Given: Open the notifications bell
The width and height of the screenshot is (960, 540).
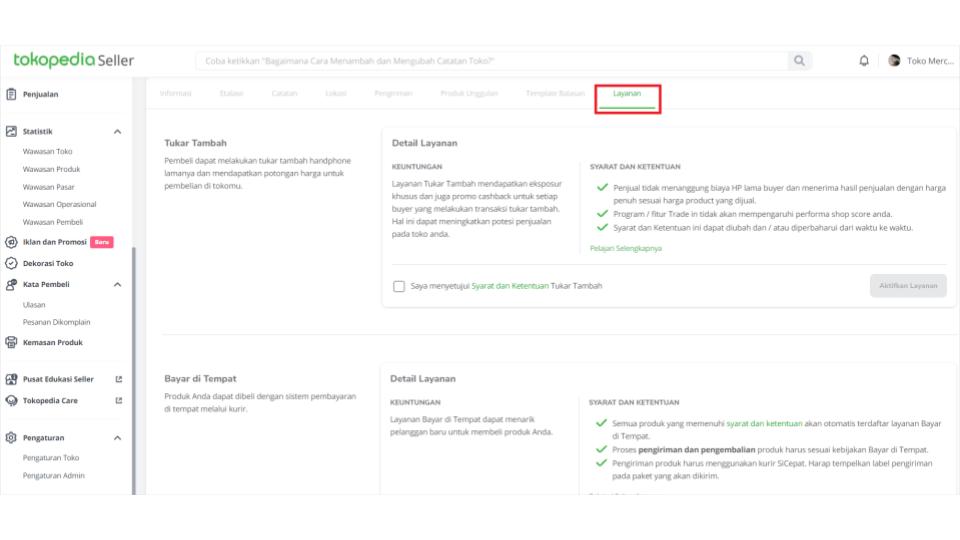Looking at the screenshot, I should (864, 61).
